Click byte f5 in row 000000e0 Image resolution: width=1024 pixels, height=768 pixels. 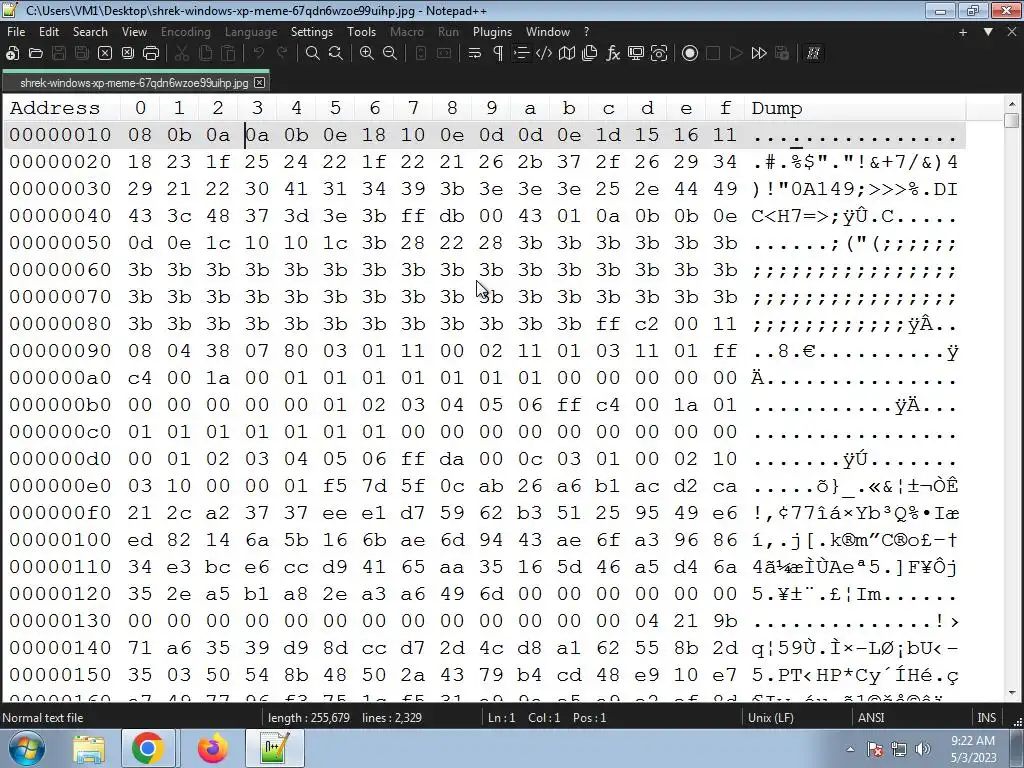tap(335, 486)
